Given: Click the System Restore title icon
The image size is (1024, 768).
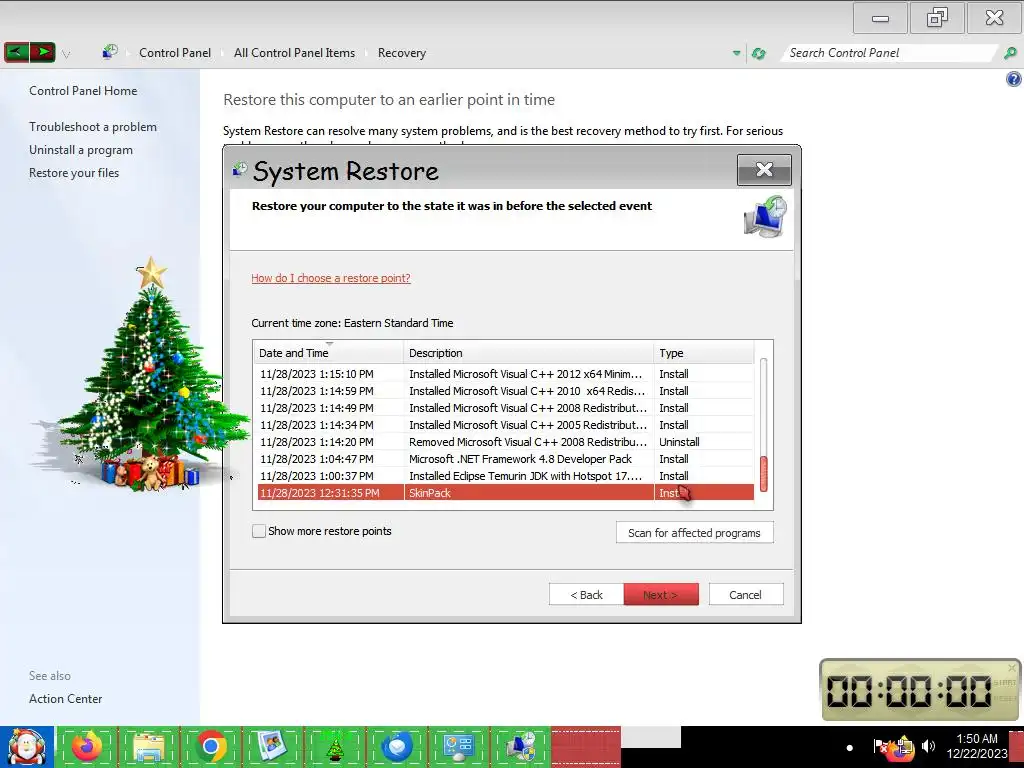Looking at the screenshot, I should pyautogui.click(x=240, y=170).
